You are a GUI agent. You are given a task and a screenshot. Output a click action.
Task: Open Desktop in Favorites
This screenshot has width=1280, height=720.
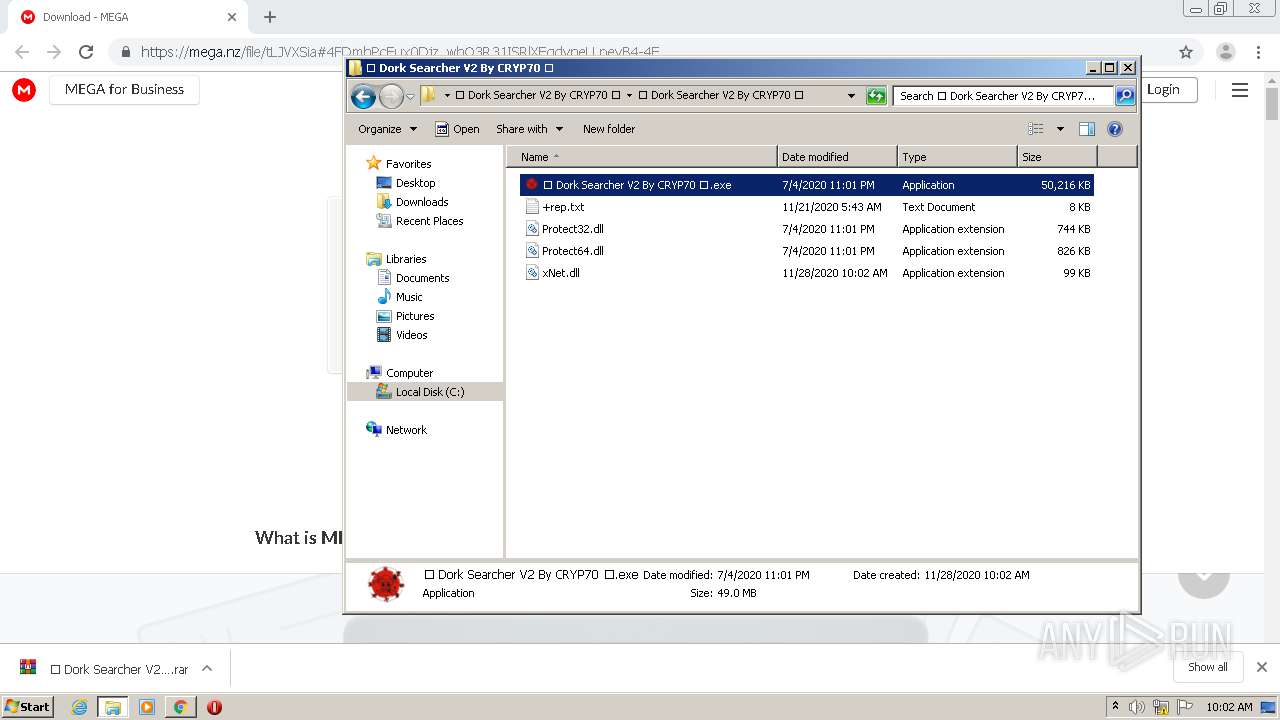pos(415,183)
